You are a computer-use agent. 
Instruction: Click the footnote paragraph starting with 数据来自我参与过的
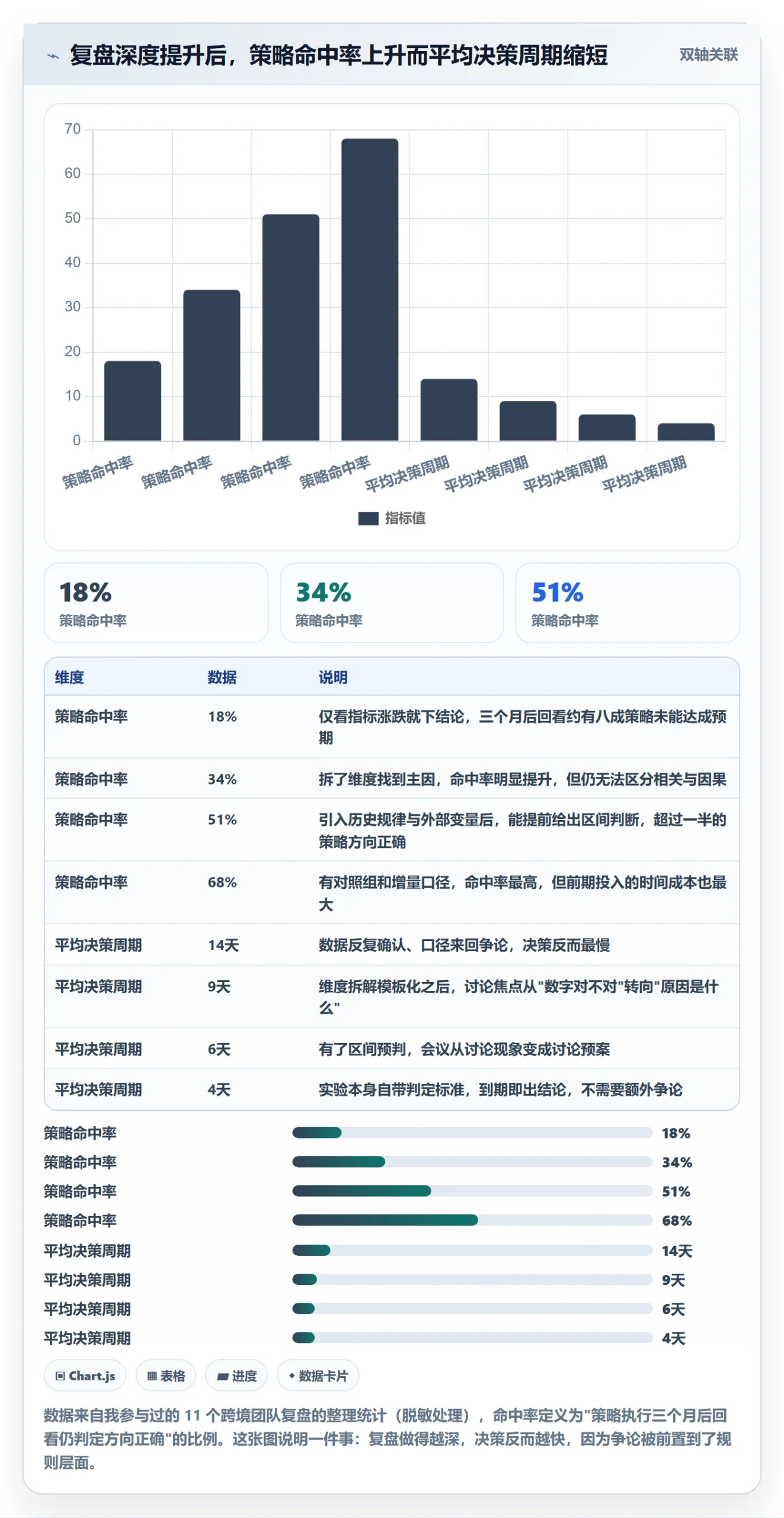(388, 1439)
